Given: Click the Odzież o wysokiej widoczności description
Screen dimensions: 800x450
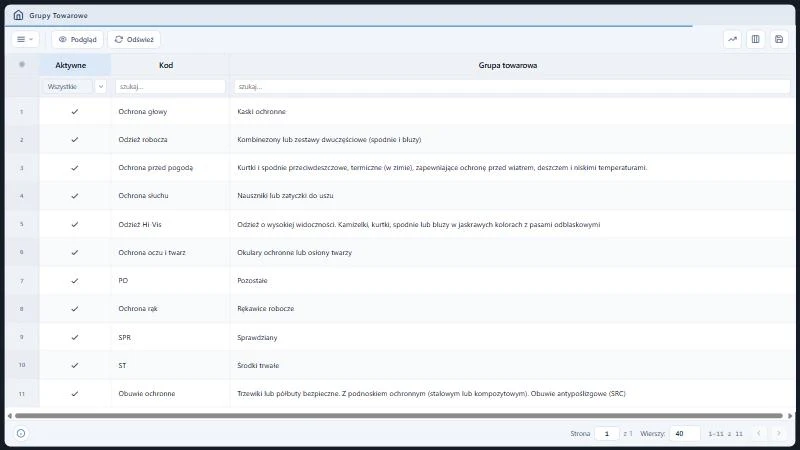Looking at the screenshot, I should click(418, 224).
